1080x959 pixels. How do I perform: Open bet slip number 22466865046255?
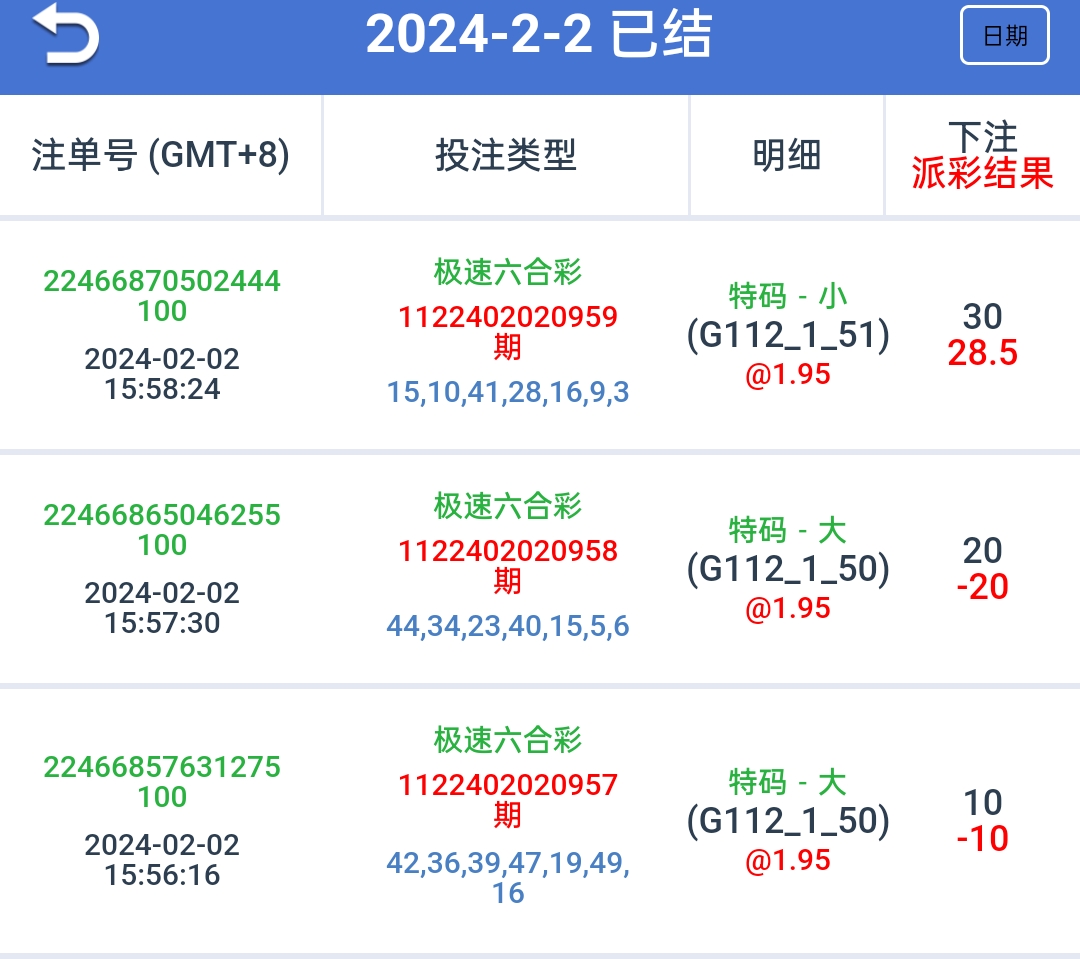pyautogui.click(x=162, y=515)
